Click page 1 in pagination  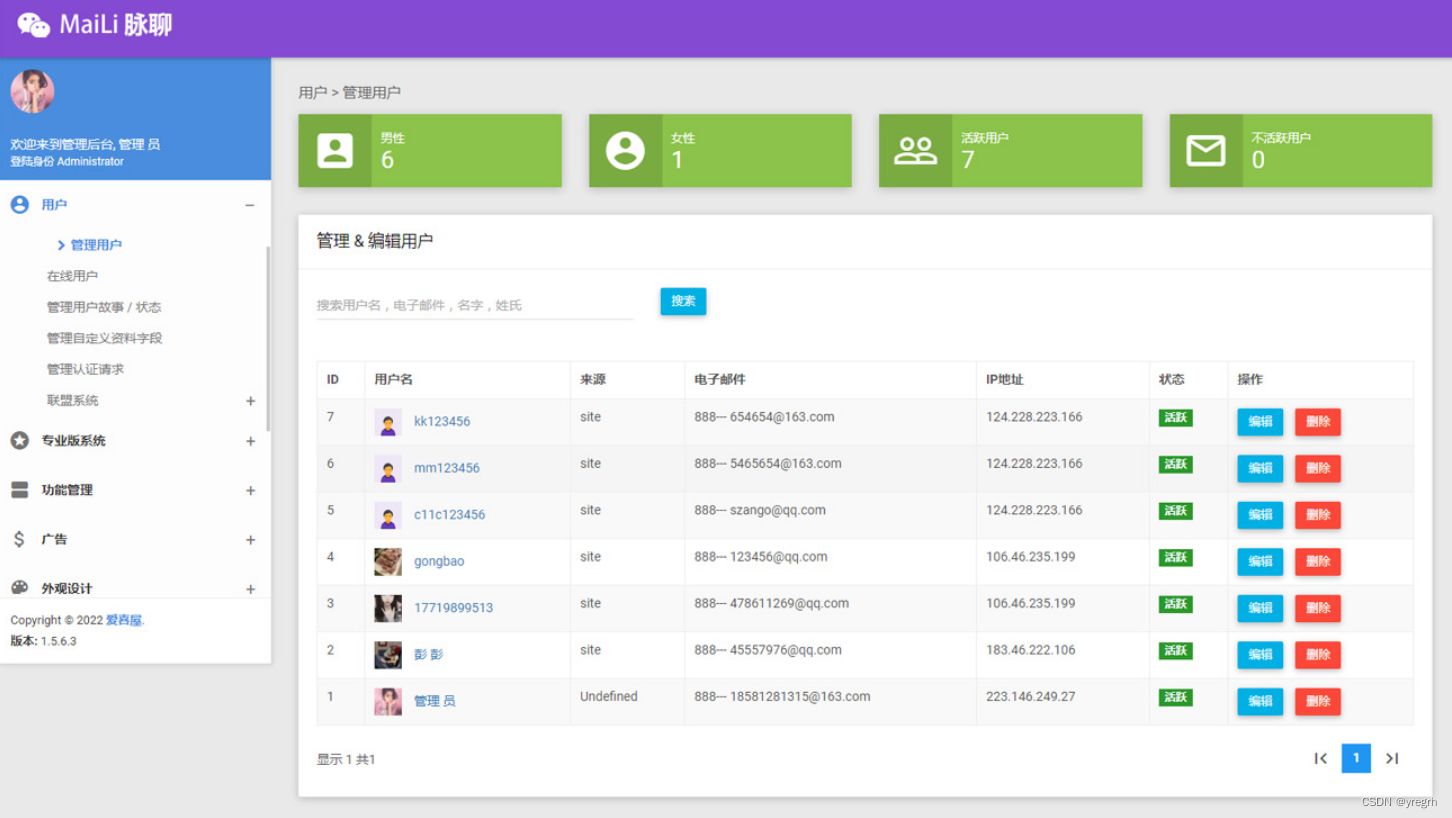[1355, 758]
